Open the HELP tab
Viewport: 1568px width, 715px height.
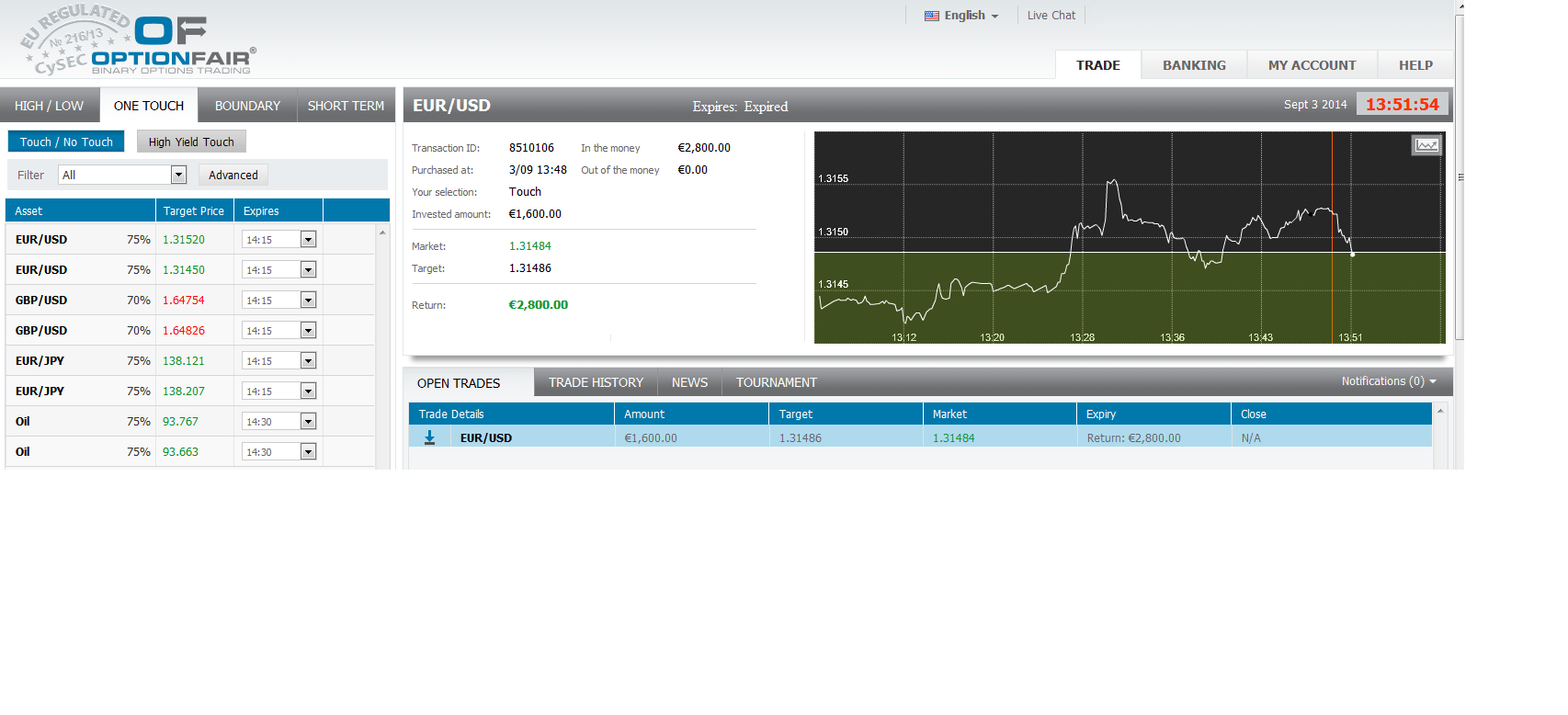pos(1415,65)
